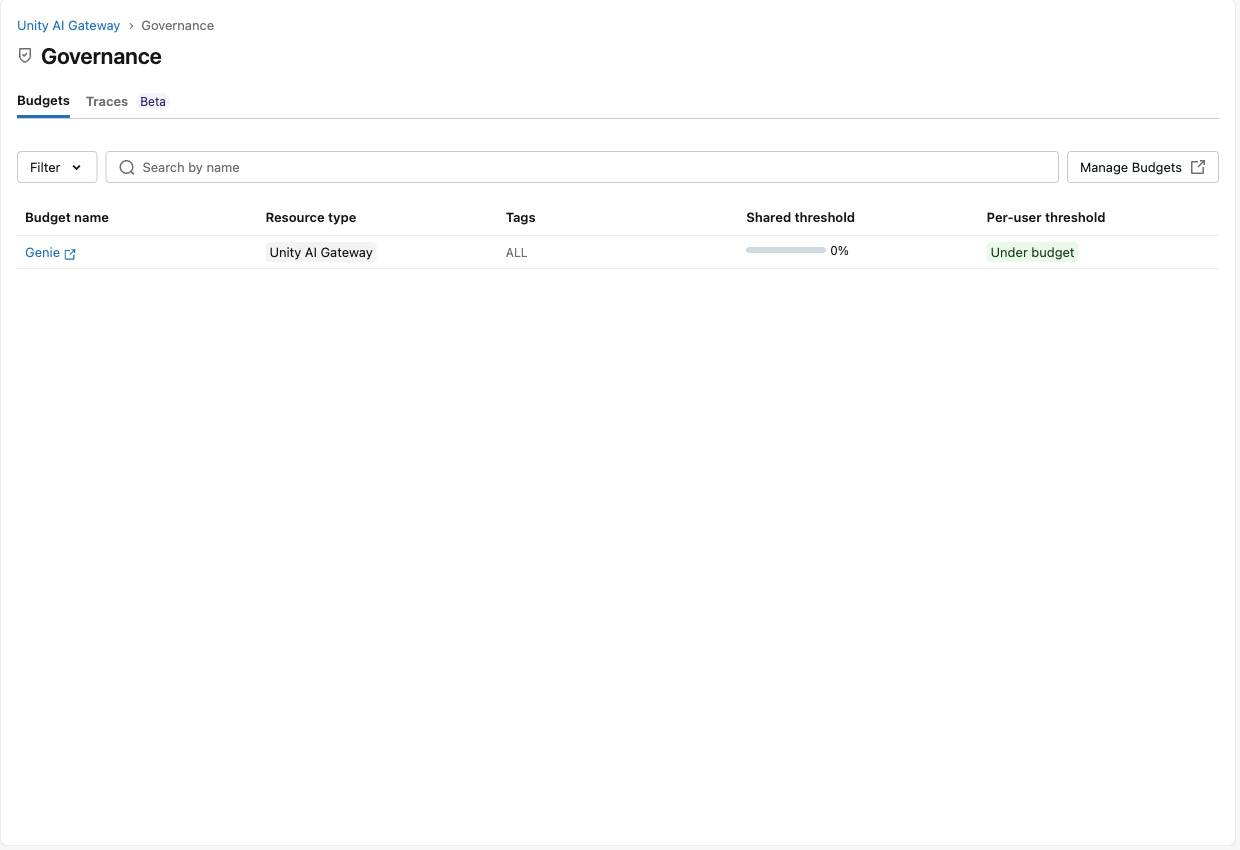Open the Filter dropdown

57,167
